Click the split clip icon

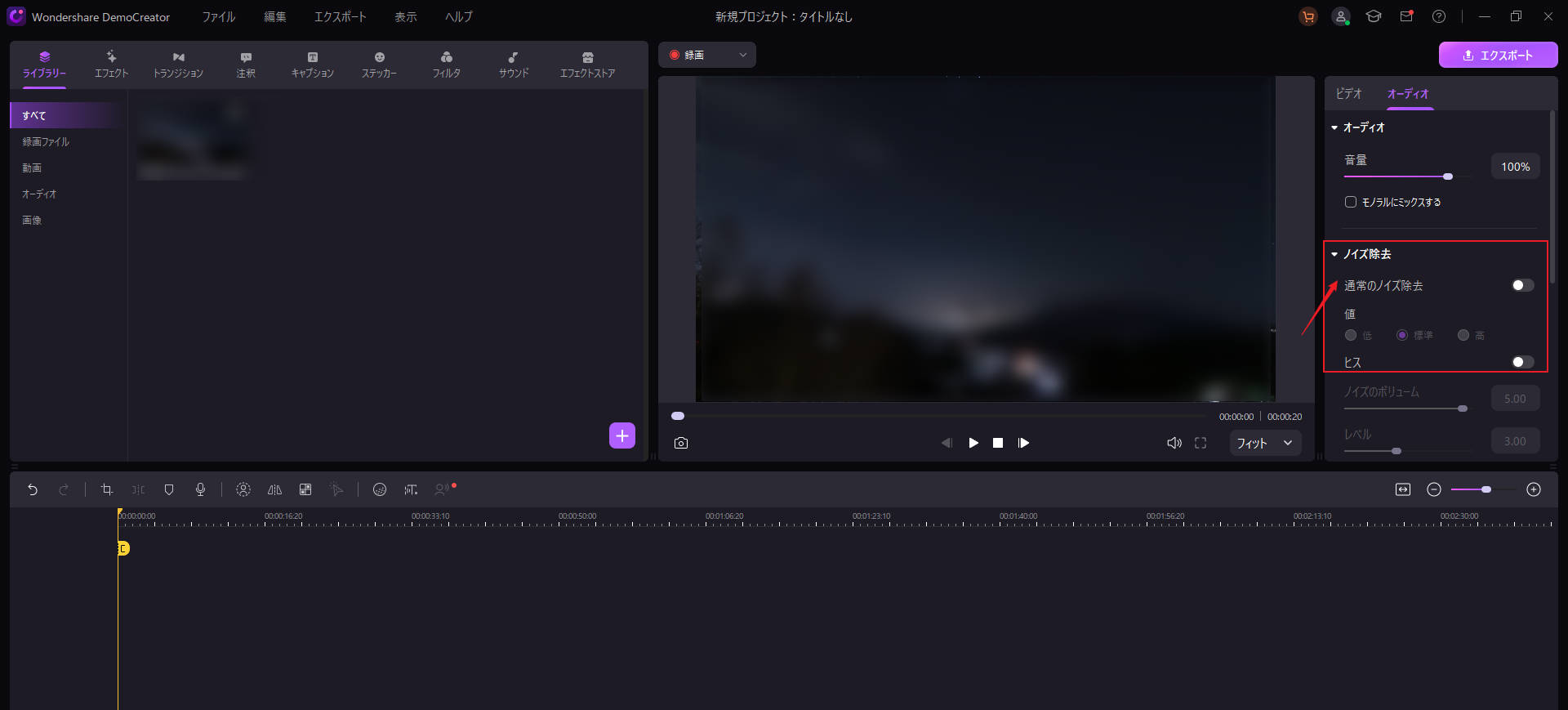(x=138, y=489)
